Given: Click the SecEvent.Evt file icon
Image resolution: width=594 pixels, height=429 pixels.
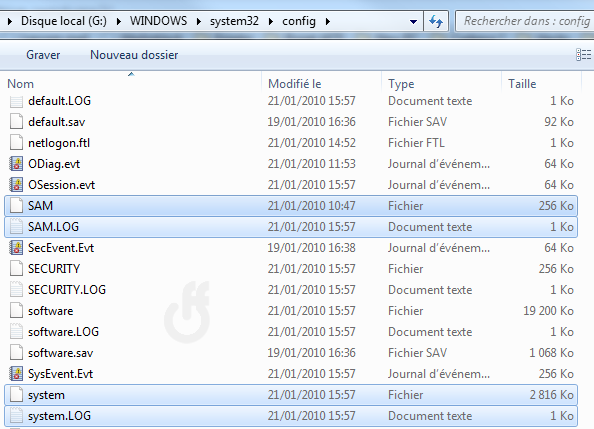Looking at the screenshot, I should [x=16, y=247].
